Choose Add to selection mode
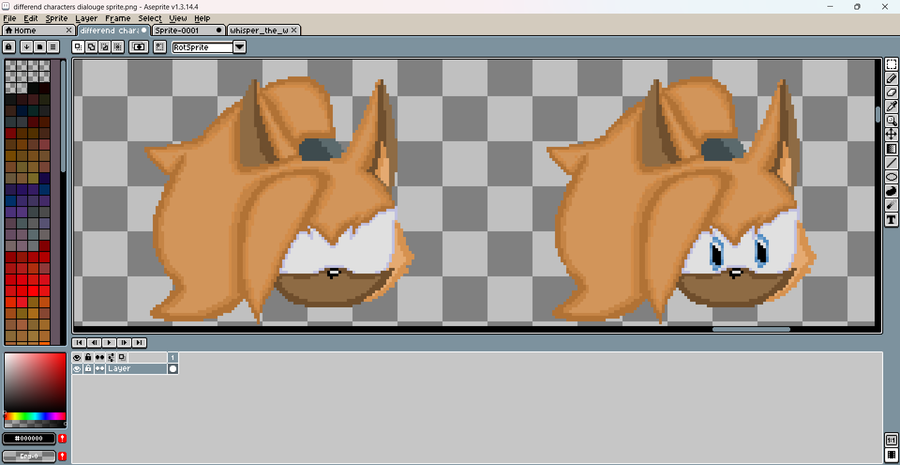The height and width of the screenshot is (465, 900). coord(91,47)
